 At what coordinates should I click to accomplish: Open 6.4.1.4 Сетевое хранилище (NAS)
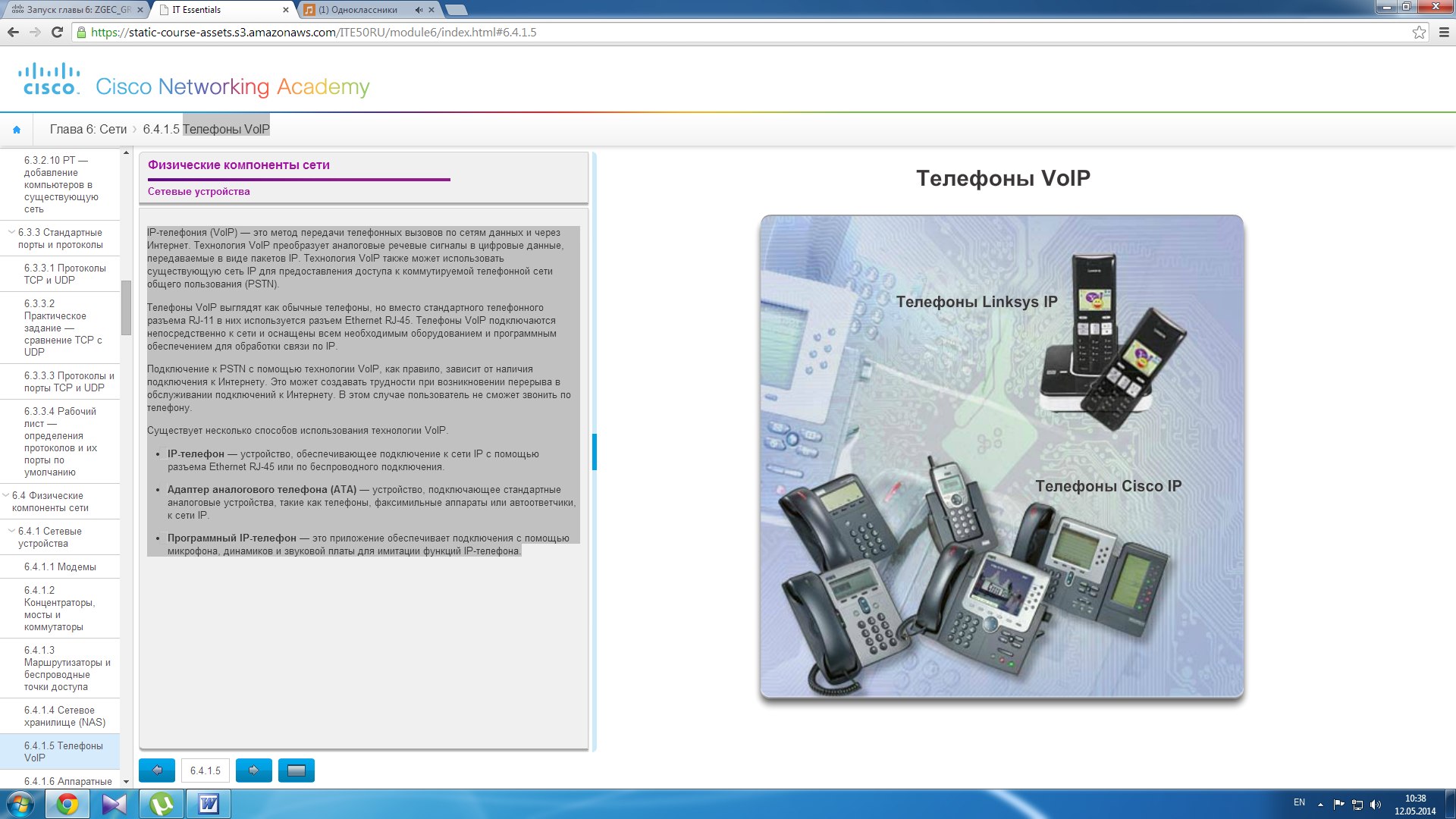(61, 717)
